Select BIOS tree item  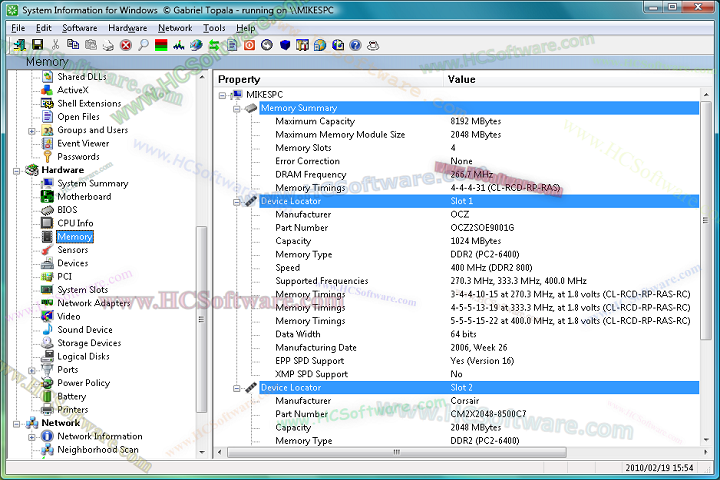click(67, 210)
